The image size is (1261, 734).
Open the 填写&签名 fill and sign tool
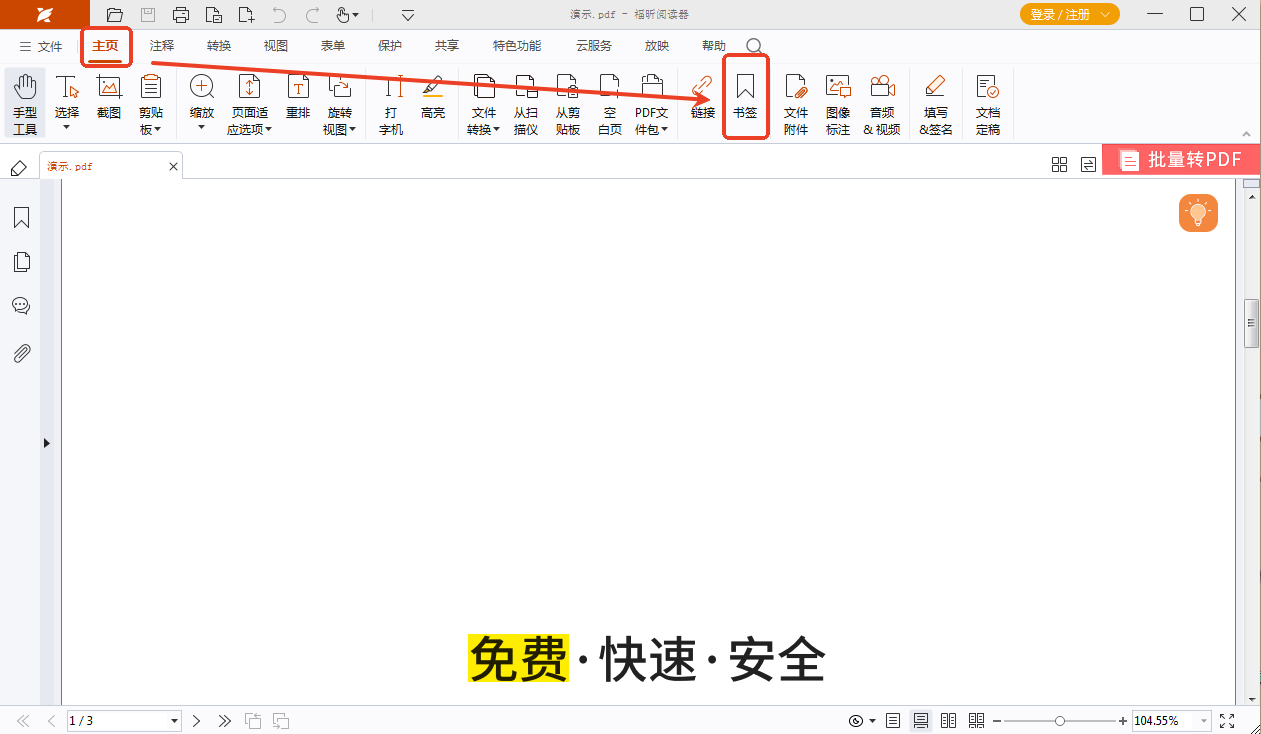coord(935,103)
